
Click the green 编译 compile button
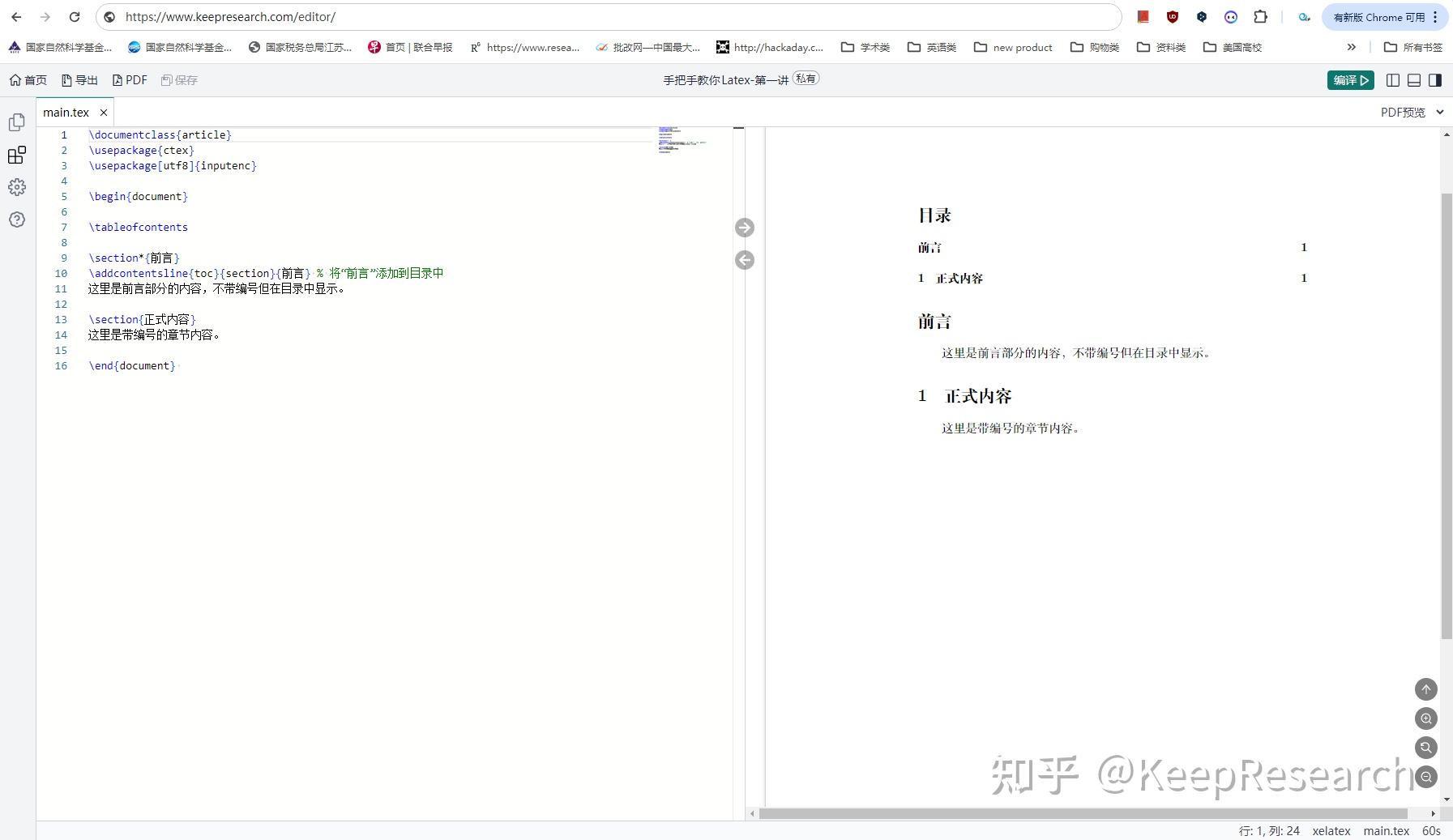click(1349, 79)
